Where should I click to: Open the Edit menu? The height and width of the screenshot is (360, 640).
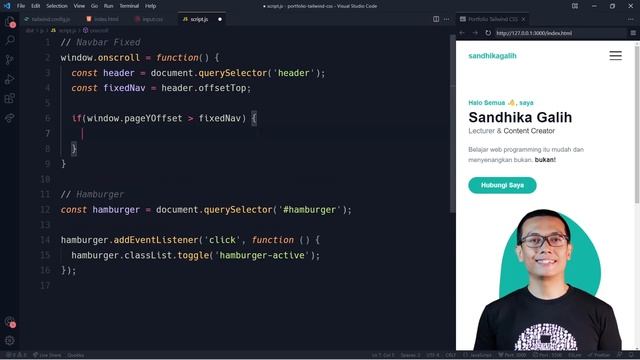click(x=36, y=6)
